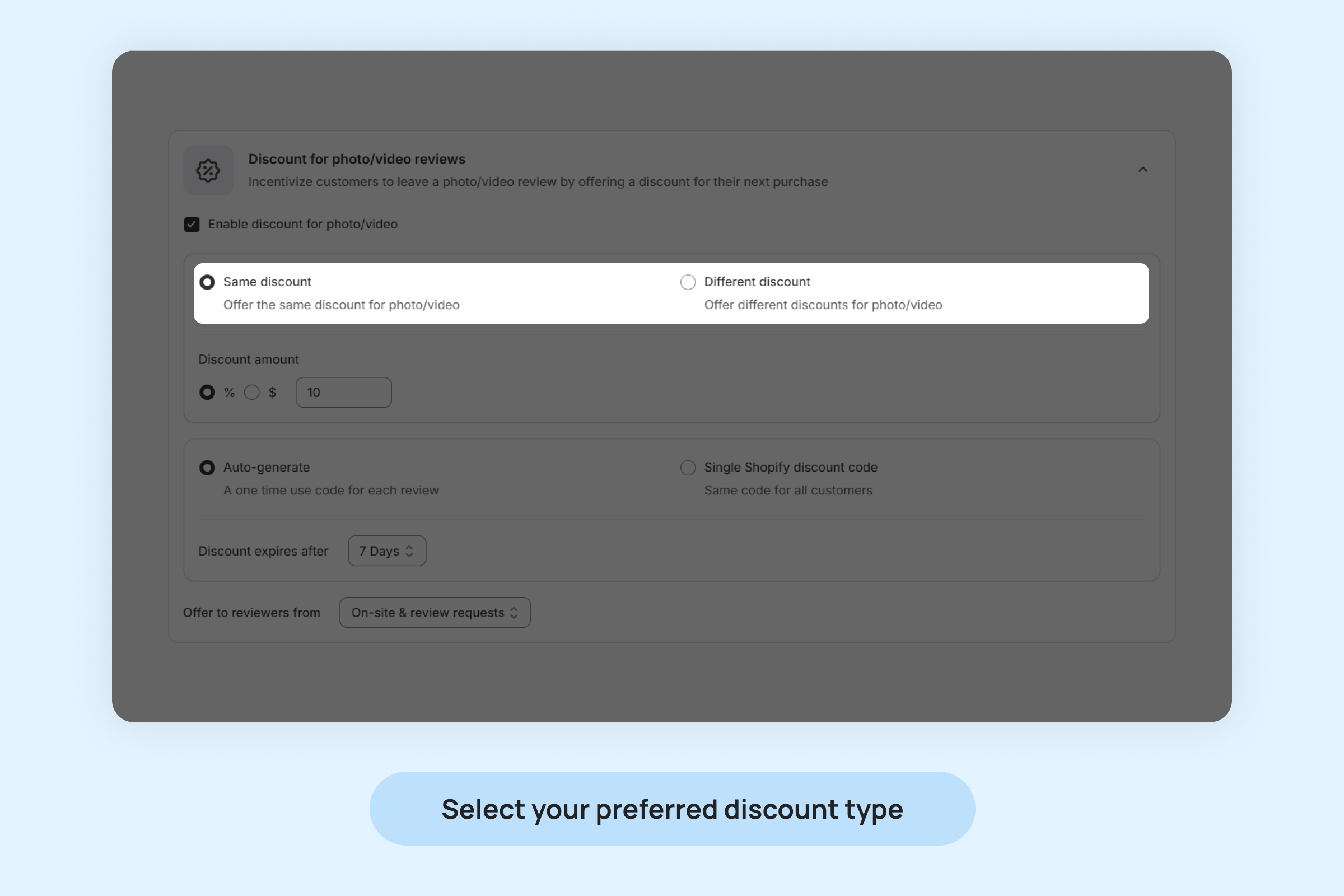The height and width of the screenshot is (896, 1344).
Task: Collapse the photo/video discount section
Action: [x=1142, y=170]
